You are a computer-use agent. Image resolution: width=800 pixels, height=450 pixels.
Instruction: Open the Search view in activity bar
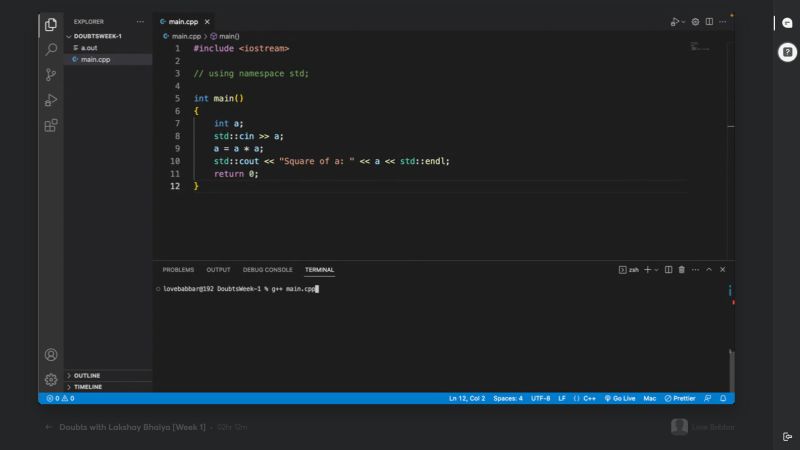pos(51,48)
